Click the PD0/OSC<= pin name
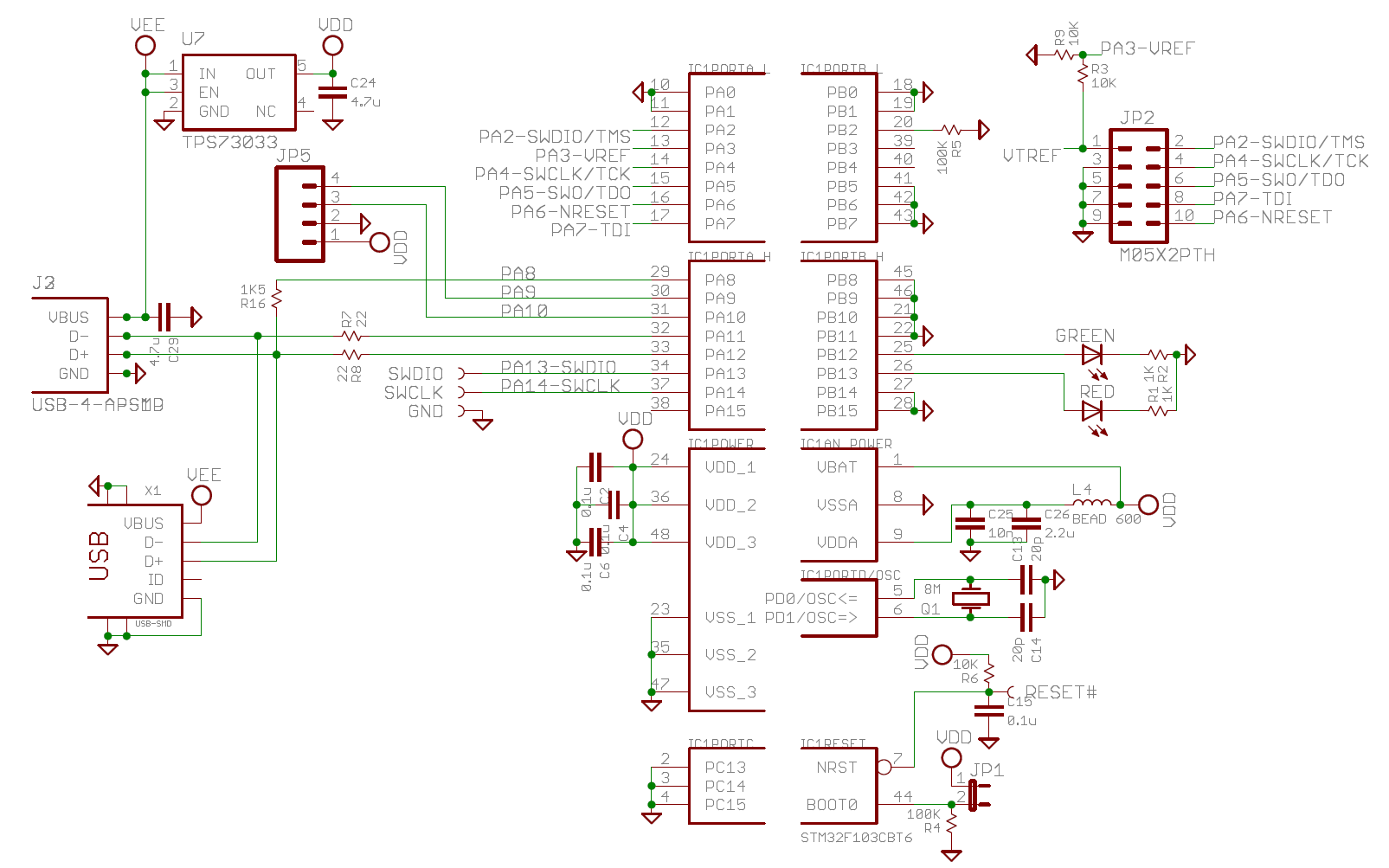 [x=811, y=599]
